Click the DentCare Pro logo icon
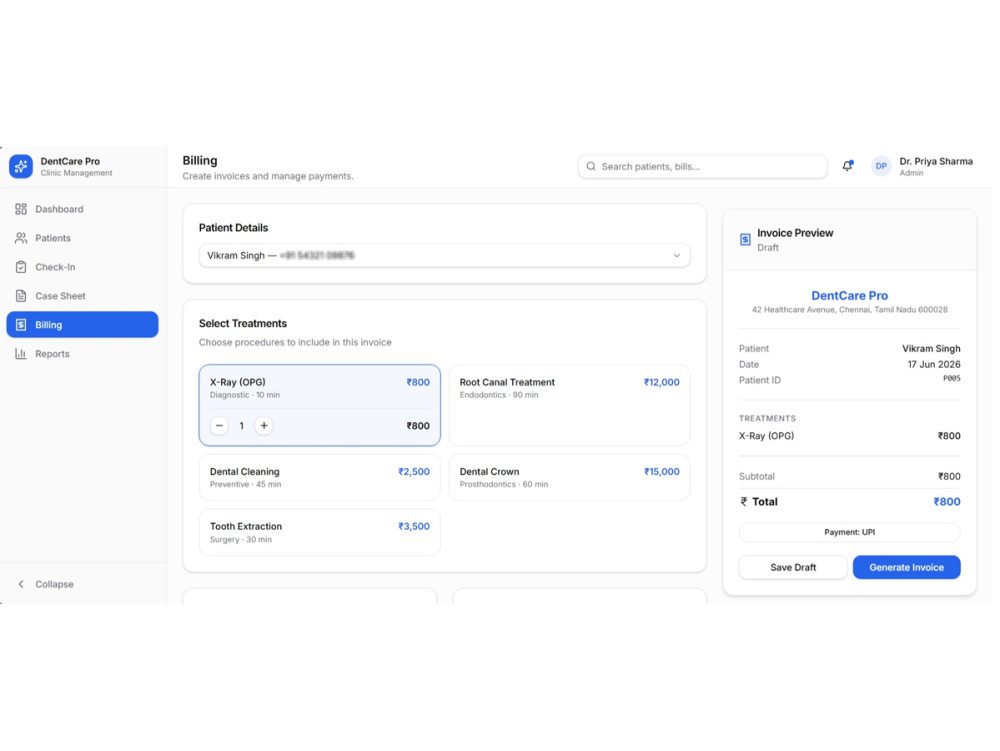1000x751 pixels. (21, 166)
